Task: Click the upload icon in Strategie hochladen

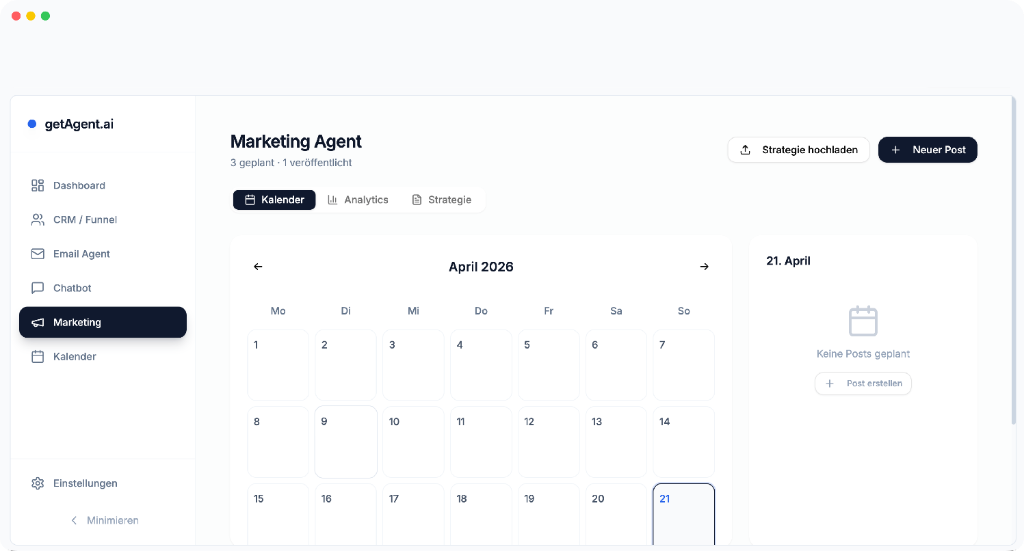Action: [x=745, y=150]
